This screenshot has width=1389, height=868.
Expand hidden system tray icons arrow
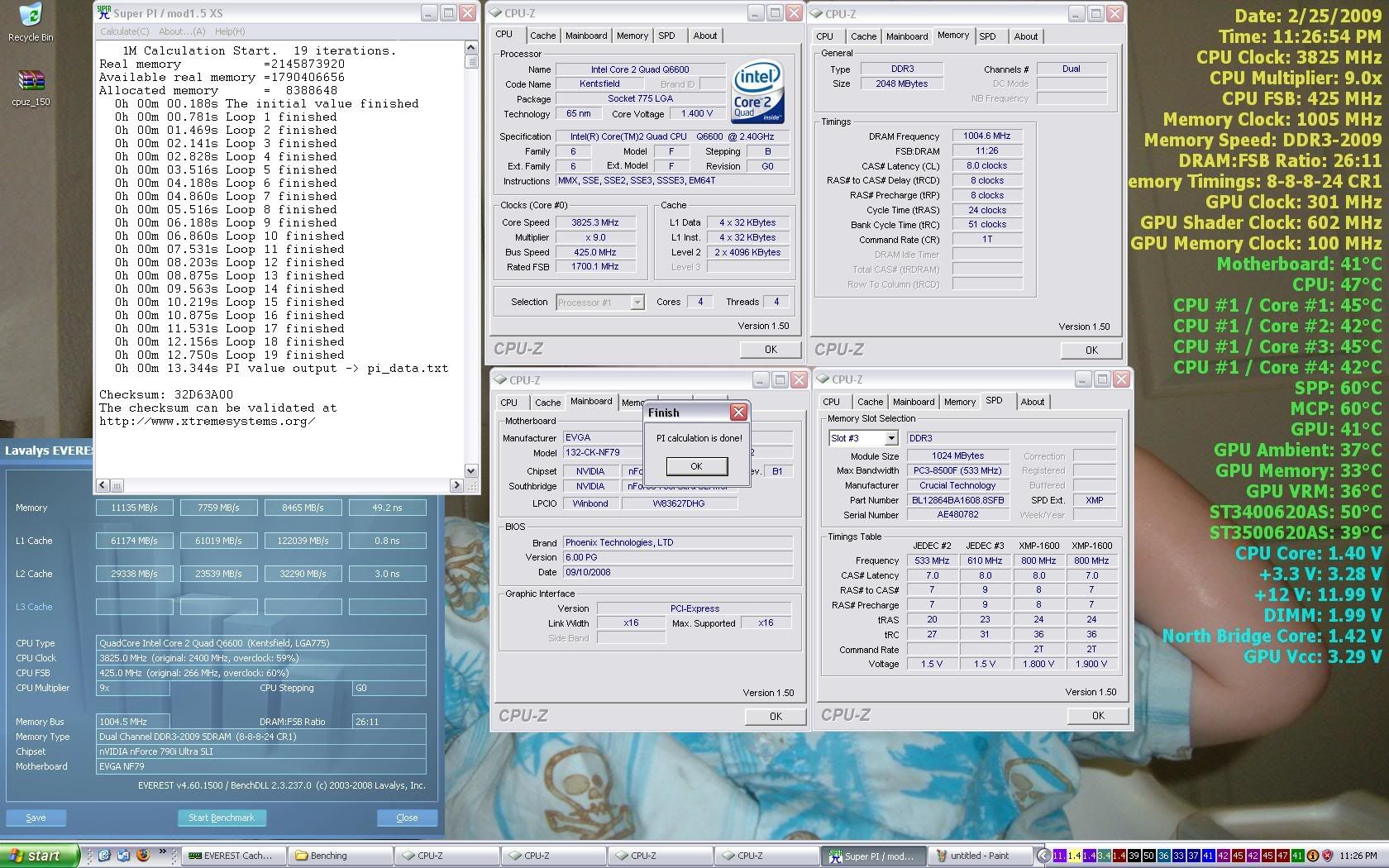click(x=1043, y=856)
